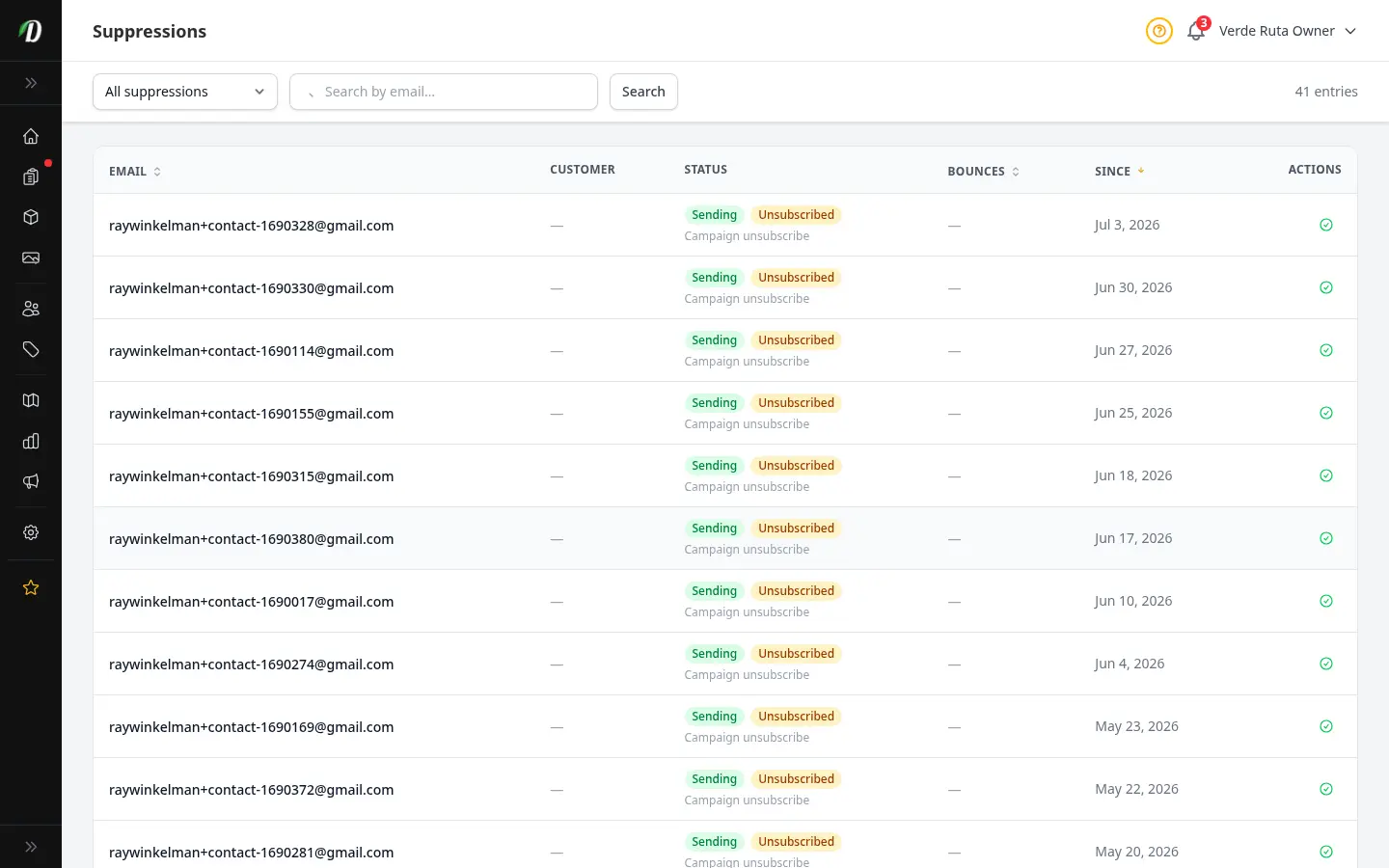Click green check action for contact-1690380
The image size is (1389, 868).
[x=1326, y=538]
